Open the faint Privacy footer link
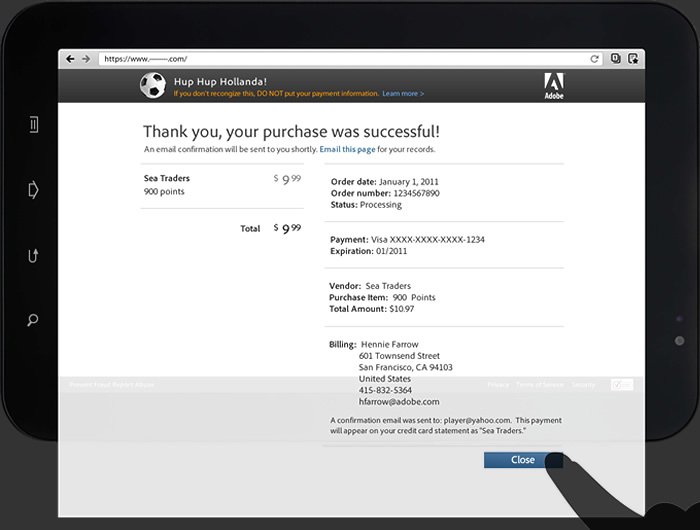The width and height of the screenshot is (700, 530). tap(498, 385)
